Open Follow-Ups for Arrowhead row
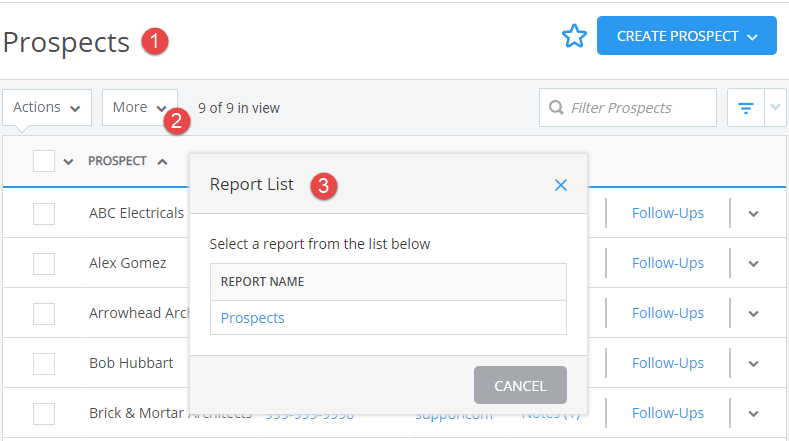Screen dimensions: 789x441 (x=668, y=313)
